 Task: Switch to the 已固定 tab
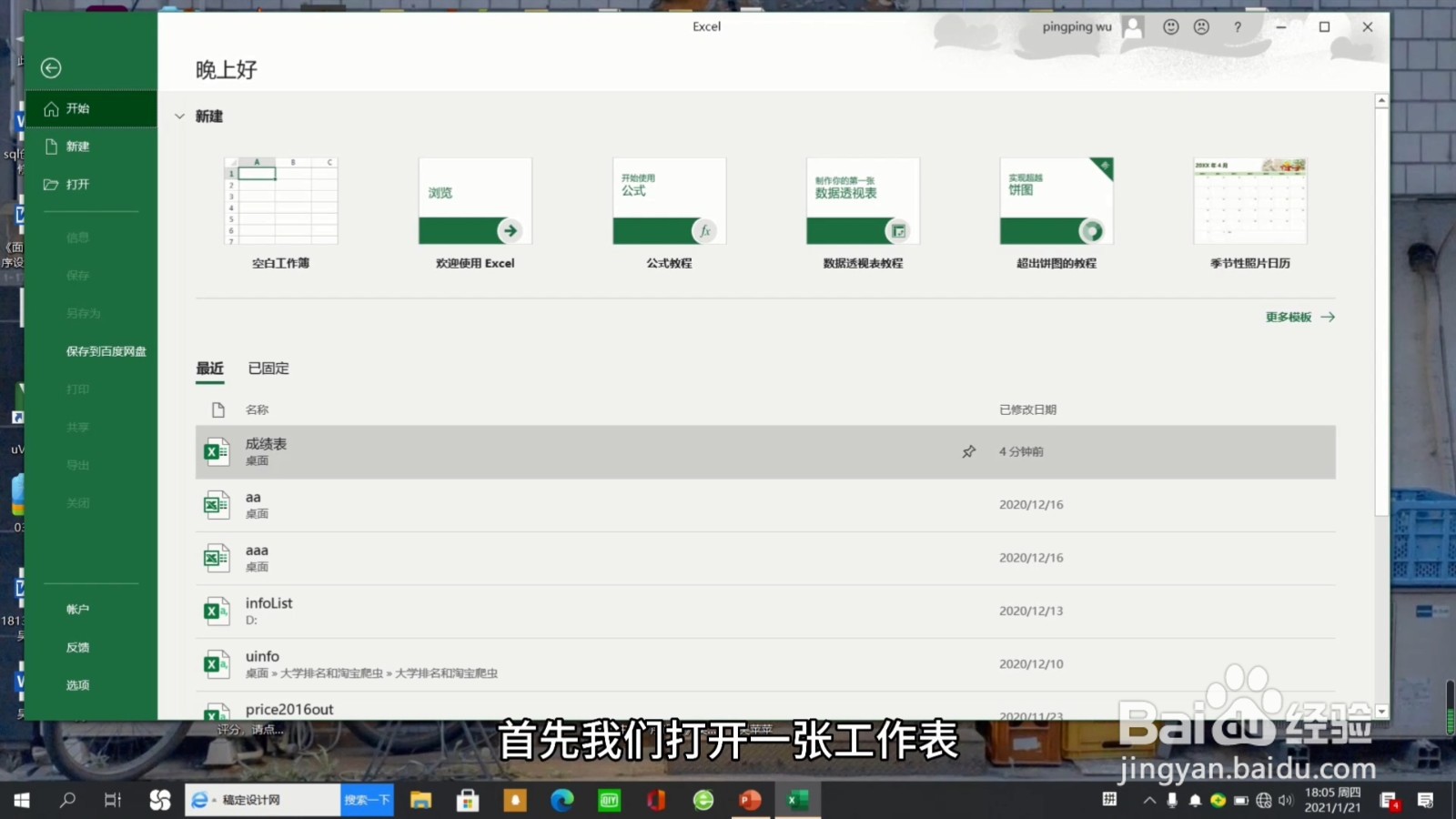pos(267,368)
